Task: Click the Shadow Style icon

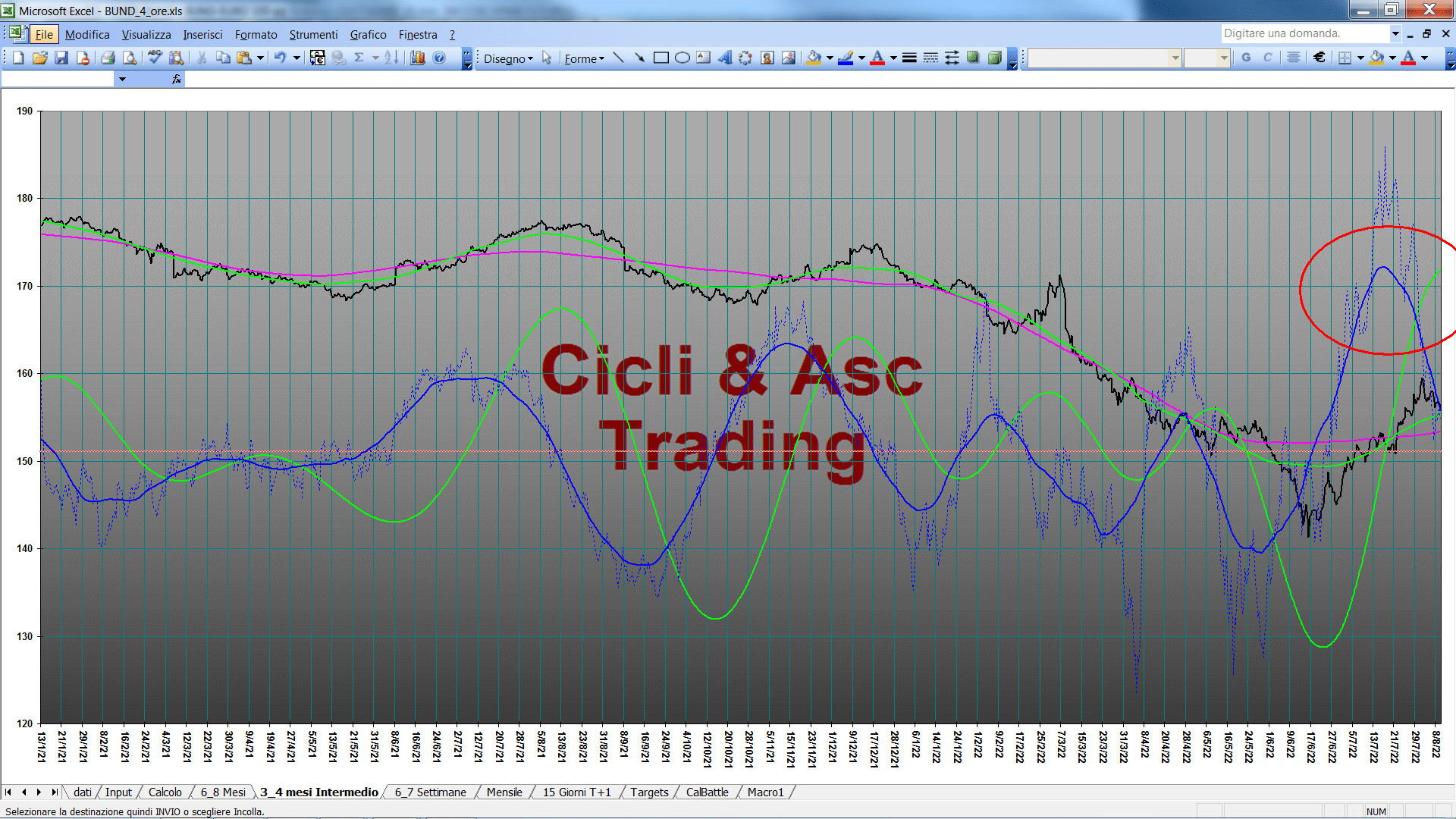Action: (x=973, y=58)
